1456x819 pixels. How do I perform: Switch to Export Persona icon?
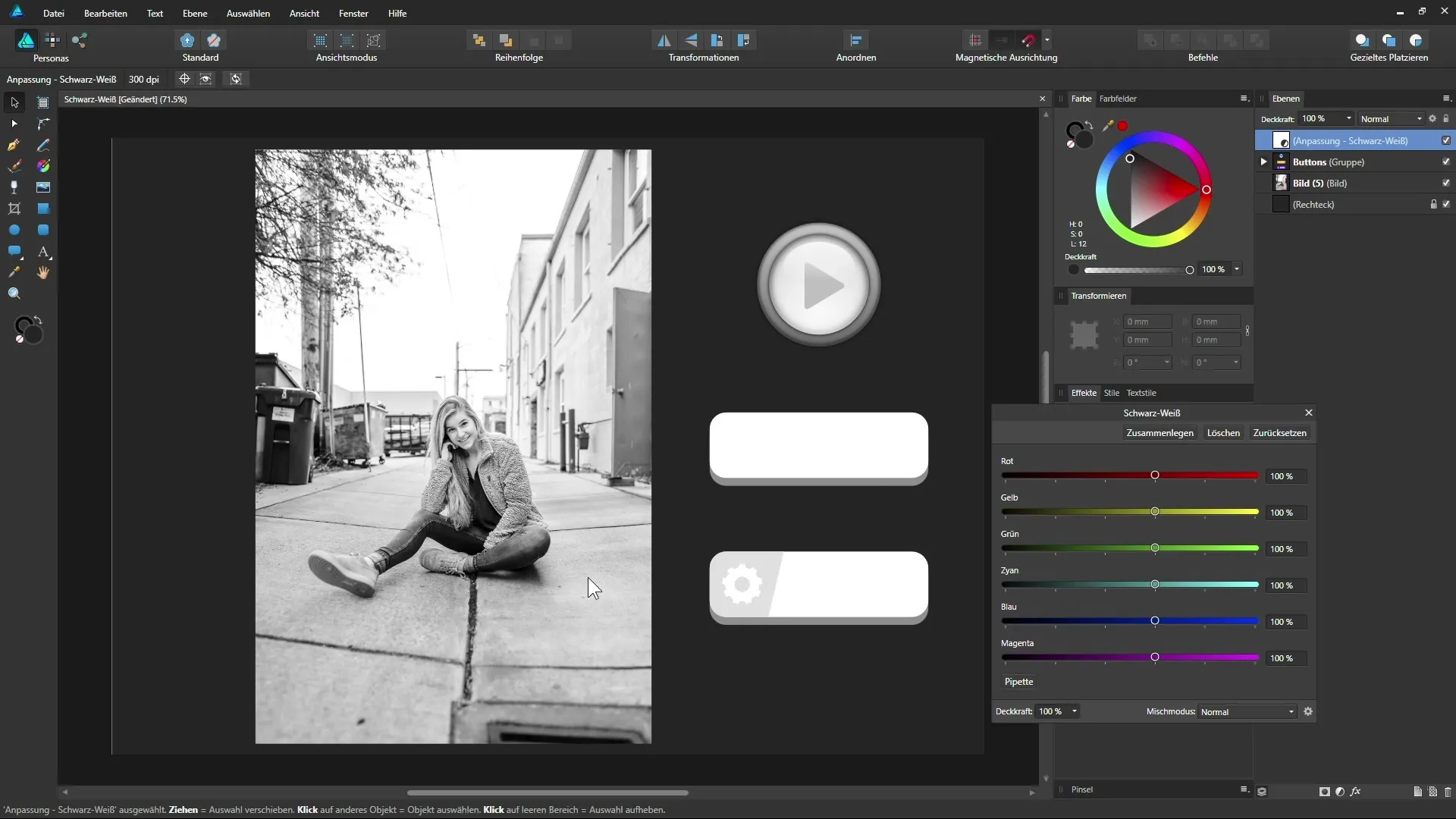(80, 40)
